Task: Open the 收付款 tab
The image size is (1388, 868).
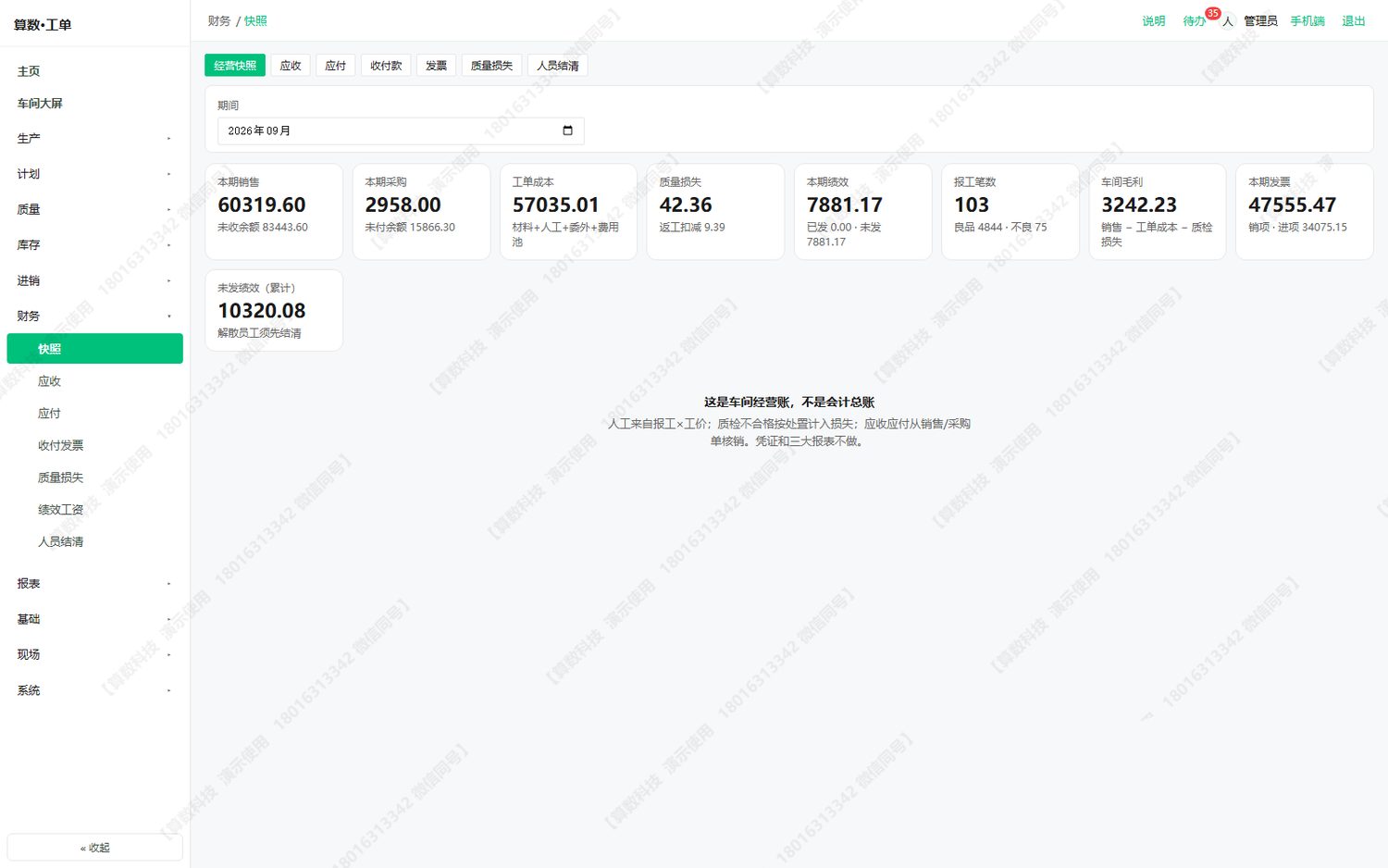Action: pos(386,66)
